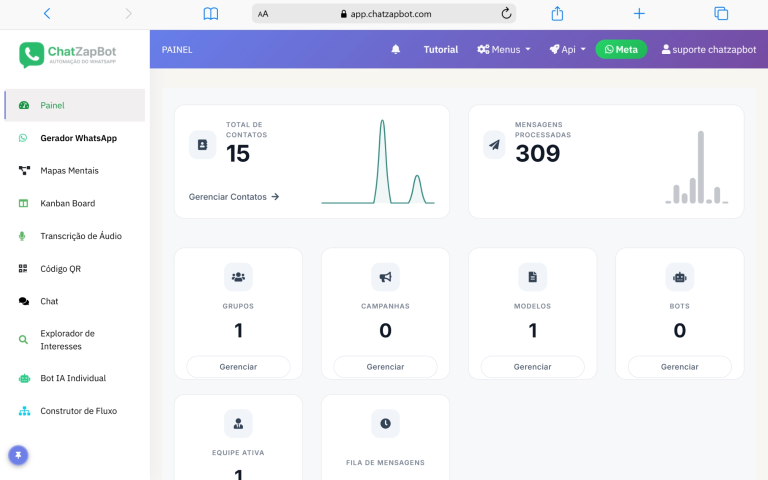
Task: Tap the Safari share icon
Action: point(558,14)
